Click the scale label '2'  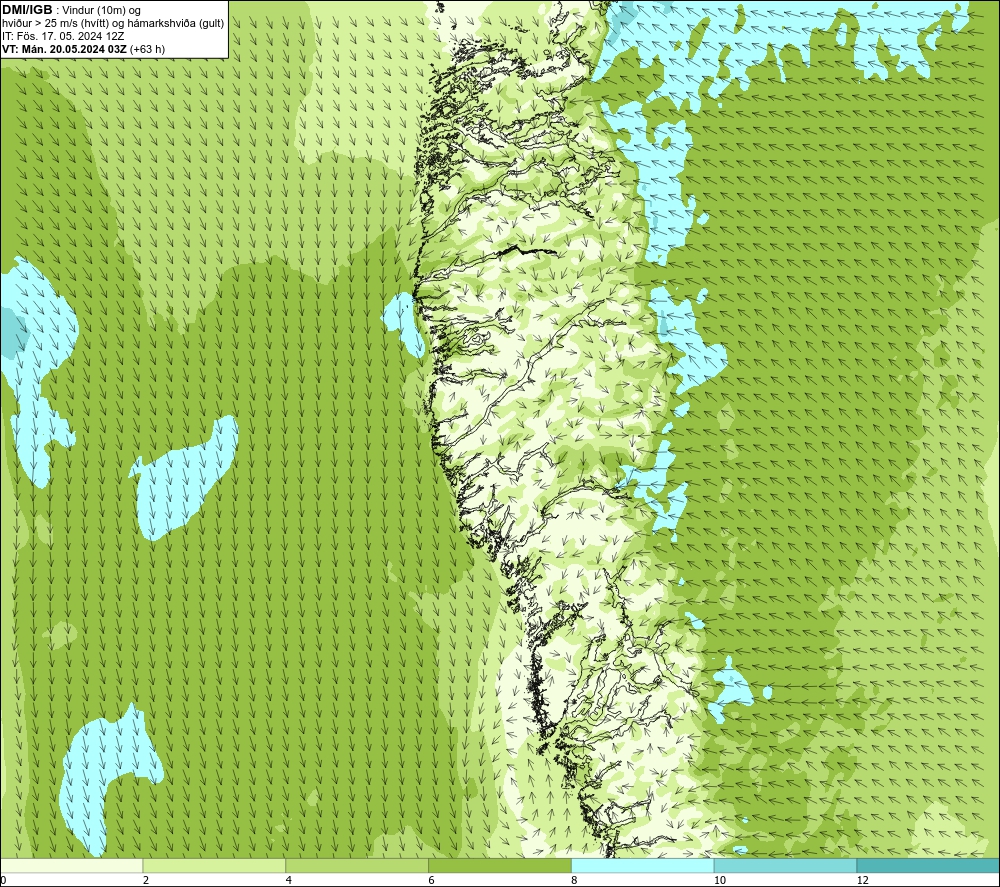coord(146,880)
